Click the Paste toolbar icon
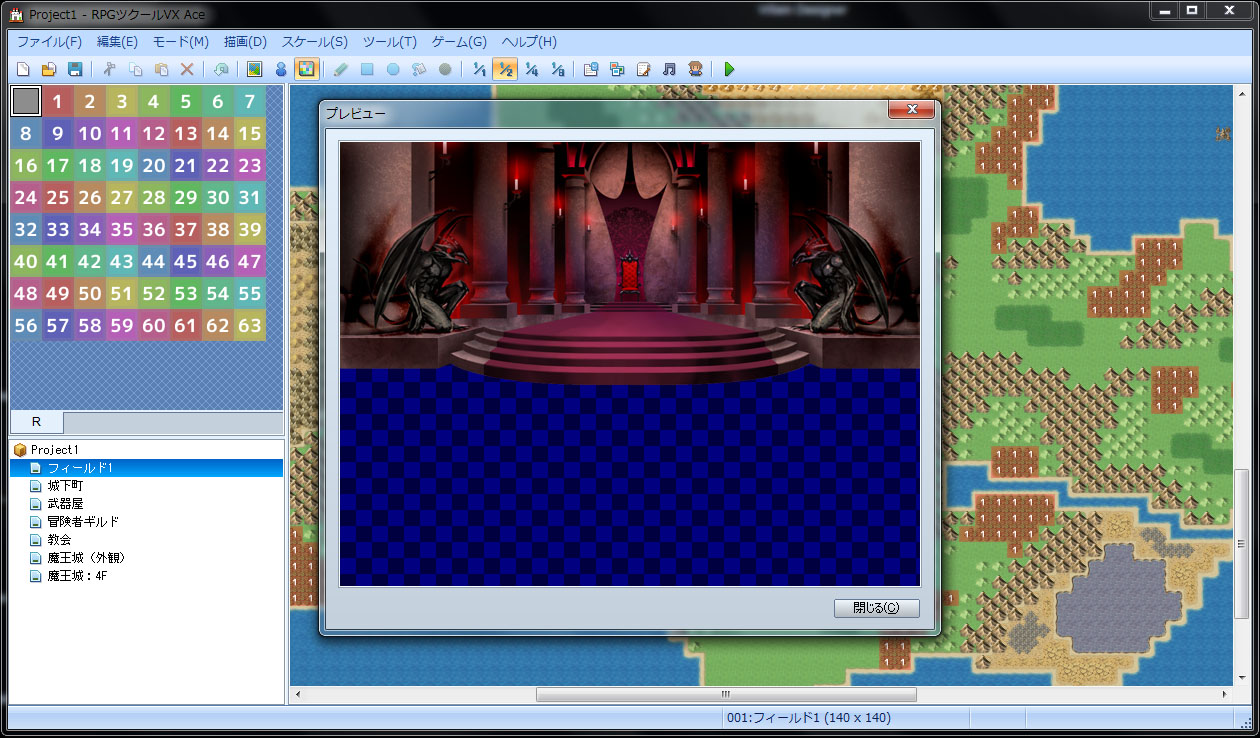The image size is (1260, 738). pyautogui.click(x=161, y=70)
